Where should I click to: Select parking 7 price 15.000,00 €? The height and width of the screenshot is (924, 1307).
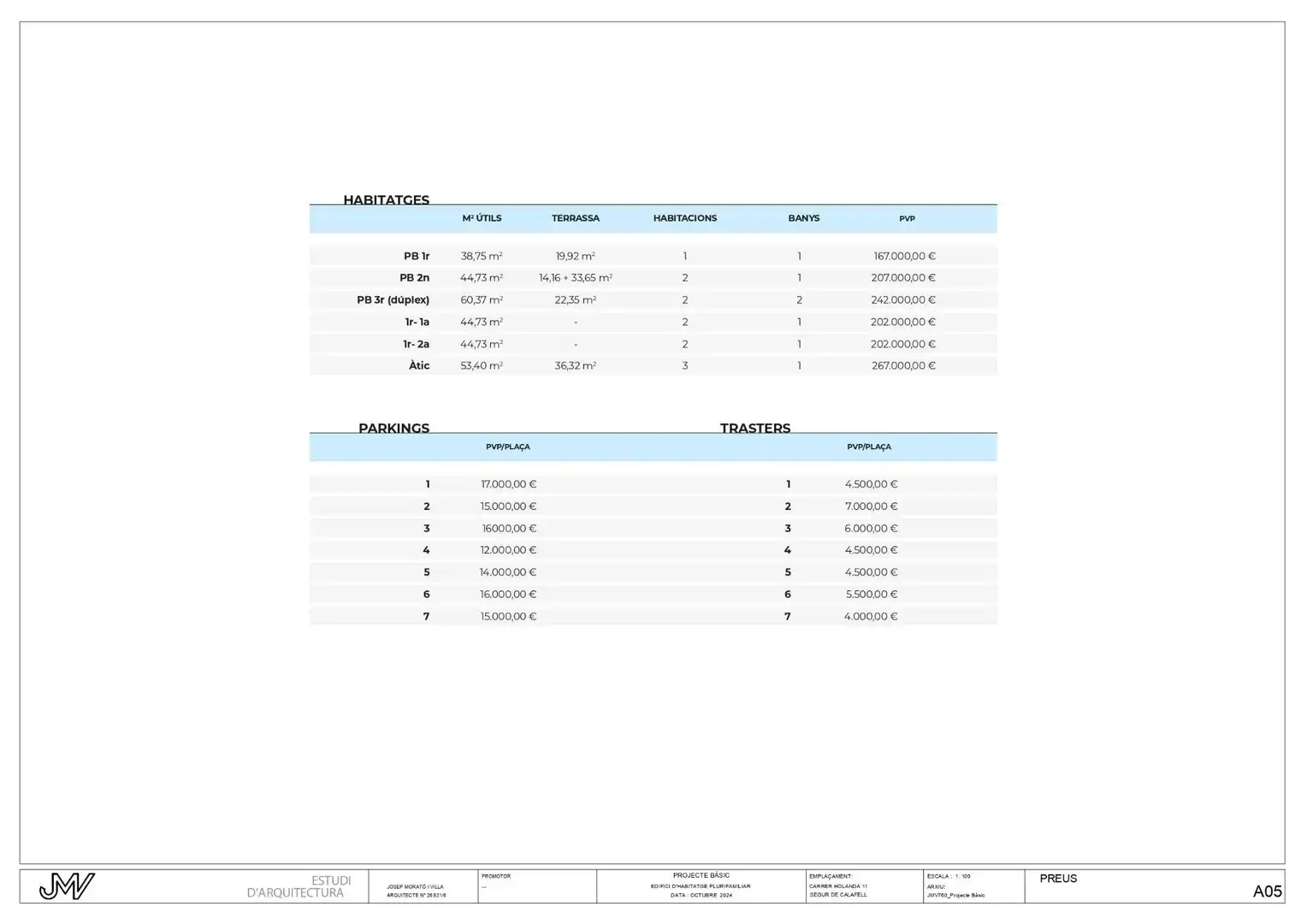[509, 617]
